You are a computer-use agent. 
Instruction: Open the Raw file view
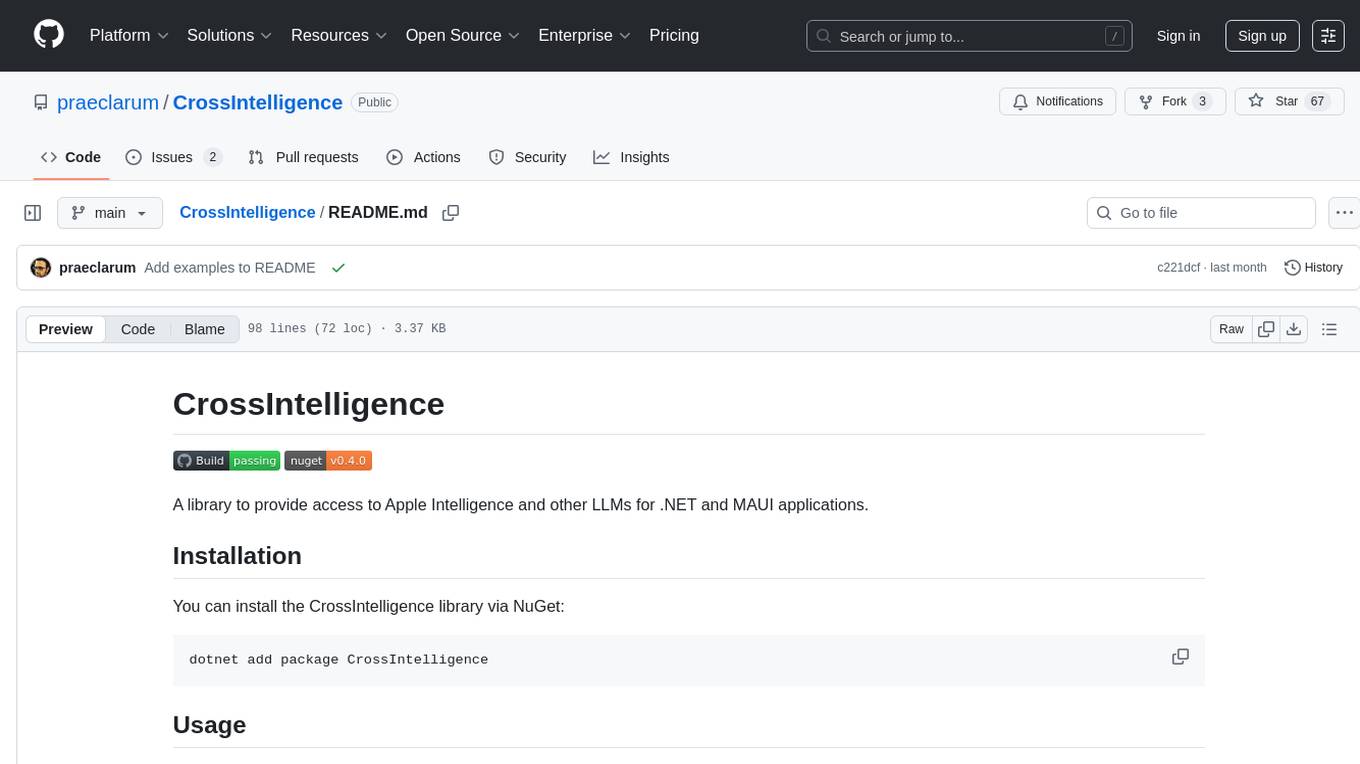tap(1231, 329)
